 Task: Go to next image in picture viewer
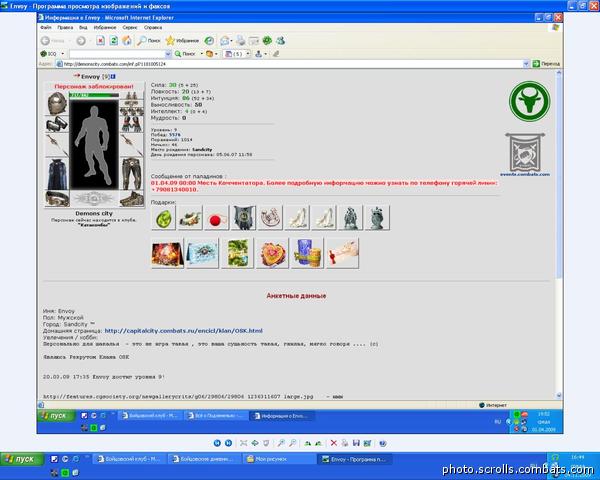point(228,443)
